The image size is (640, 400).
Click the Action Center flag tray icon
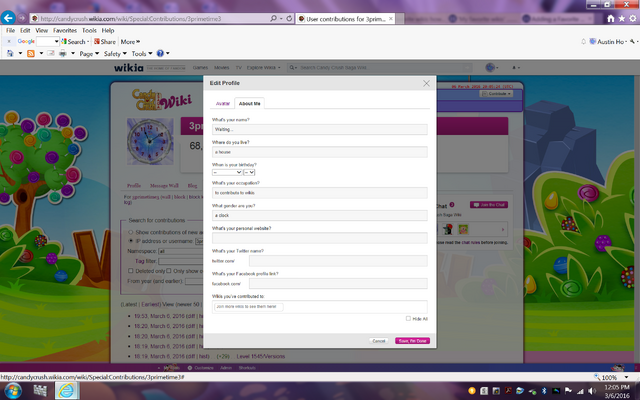(x=568, y=391)
